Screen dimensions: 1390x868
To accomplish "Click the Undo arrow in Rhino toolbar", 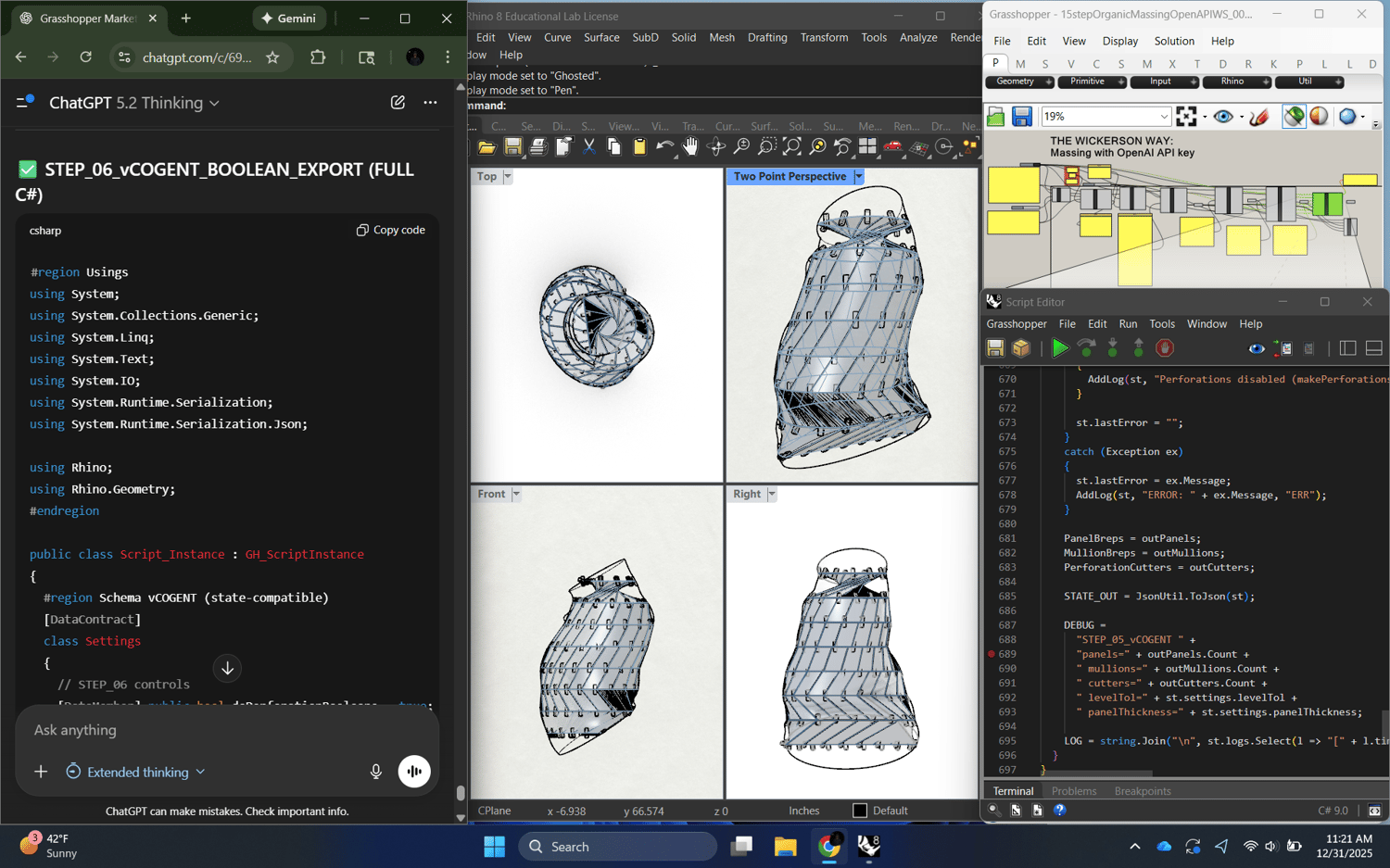I will 663,147.
